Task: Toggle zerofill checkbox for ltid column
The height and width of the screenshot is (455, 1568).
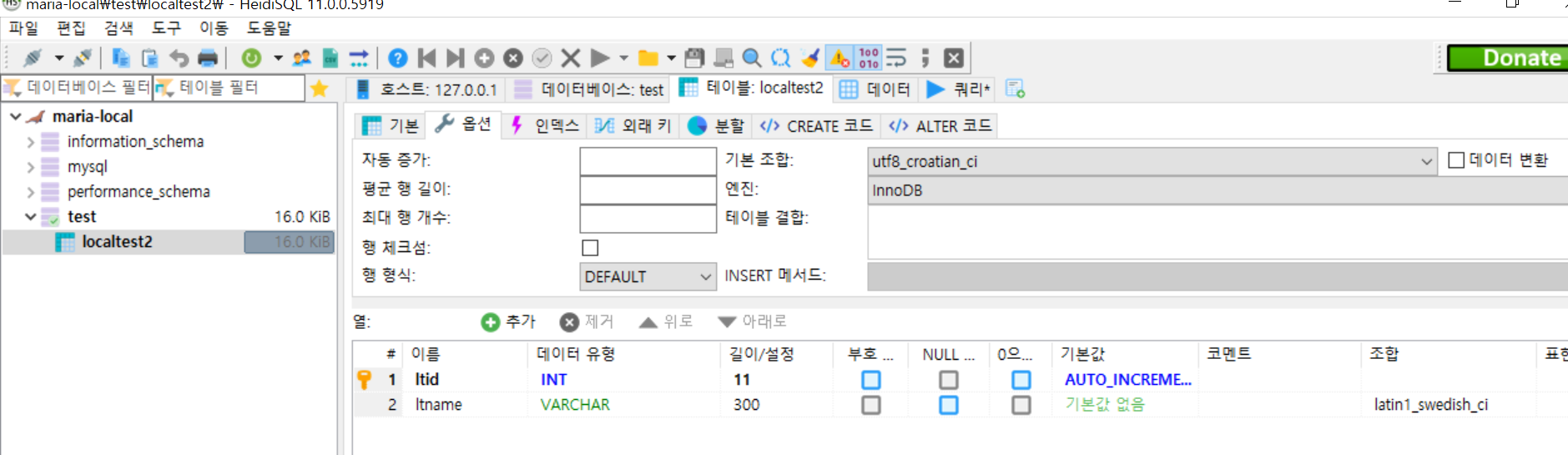Action: click(1021, 380)
